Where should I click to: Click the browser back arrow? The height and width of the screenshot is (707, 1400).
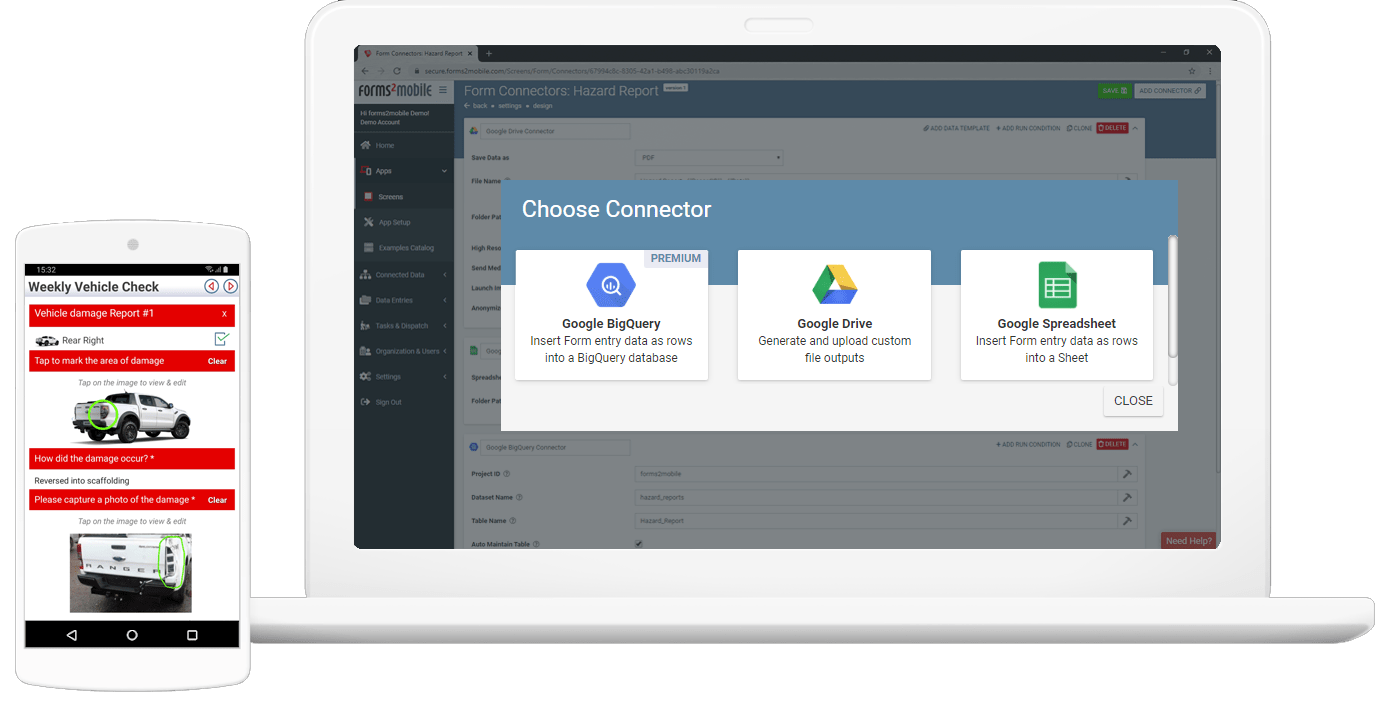[x=365, y=71]
